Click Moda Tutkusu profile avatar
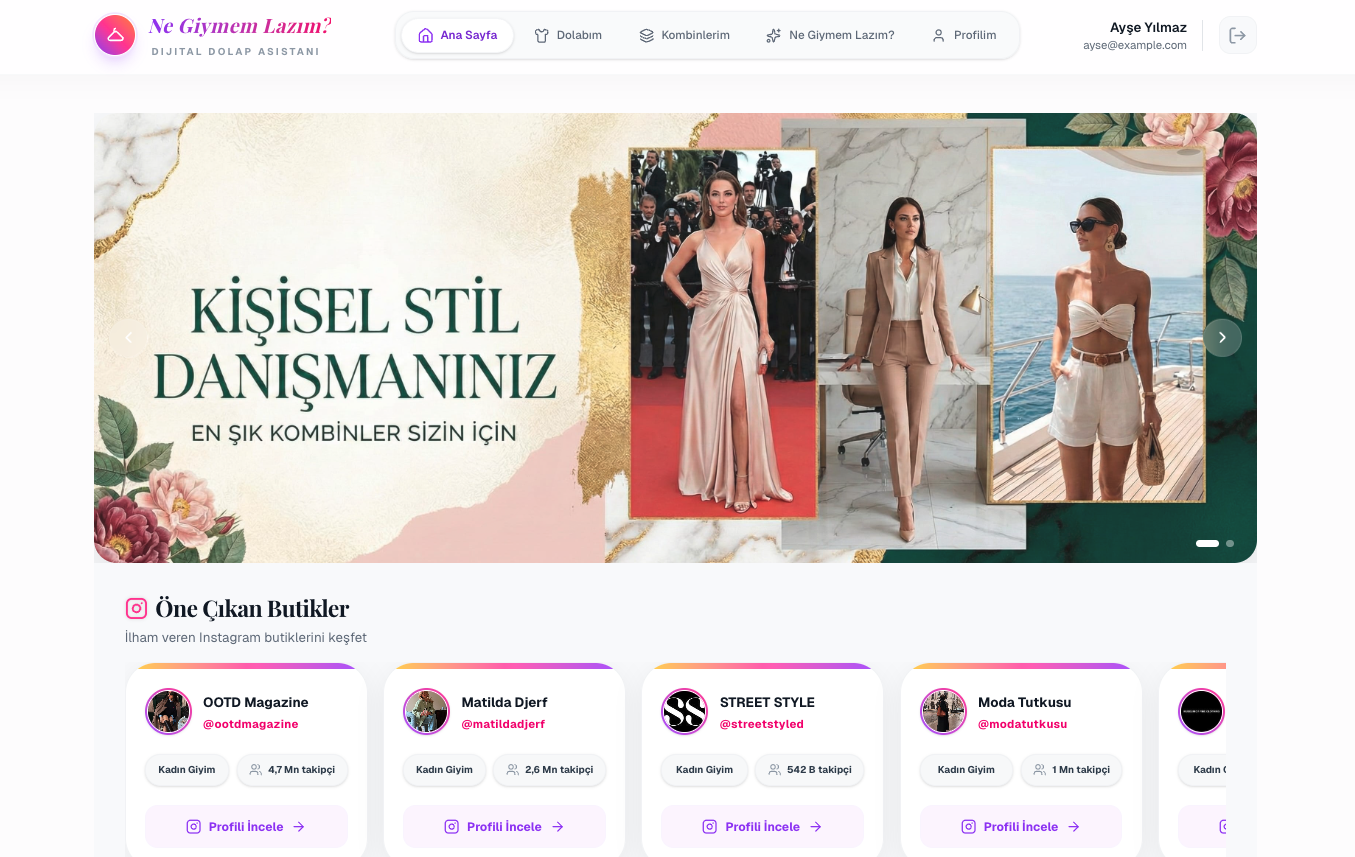Screen dimensions: 1355x857 [943, 712]
